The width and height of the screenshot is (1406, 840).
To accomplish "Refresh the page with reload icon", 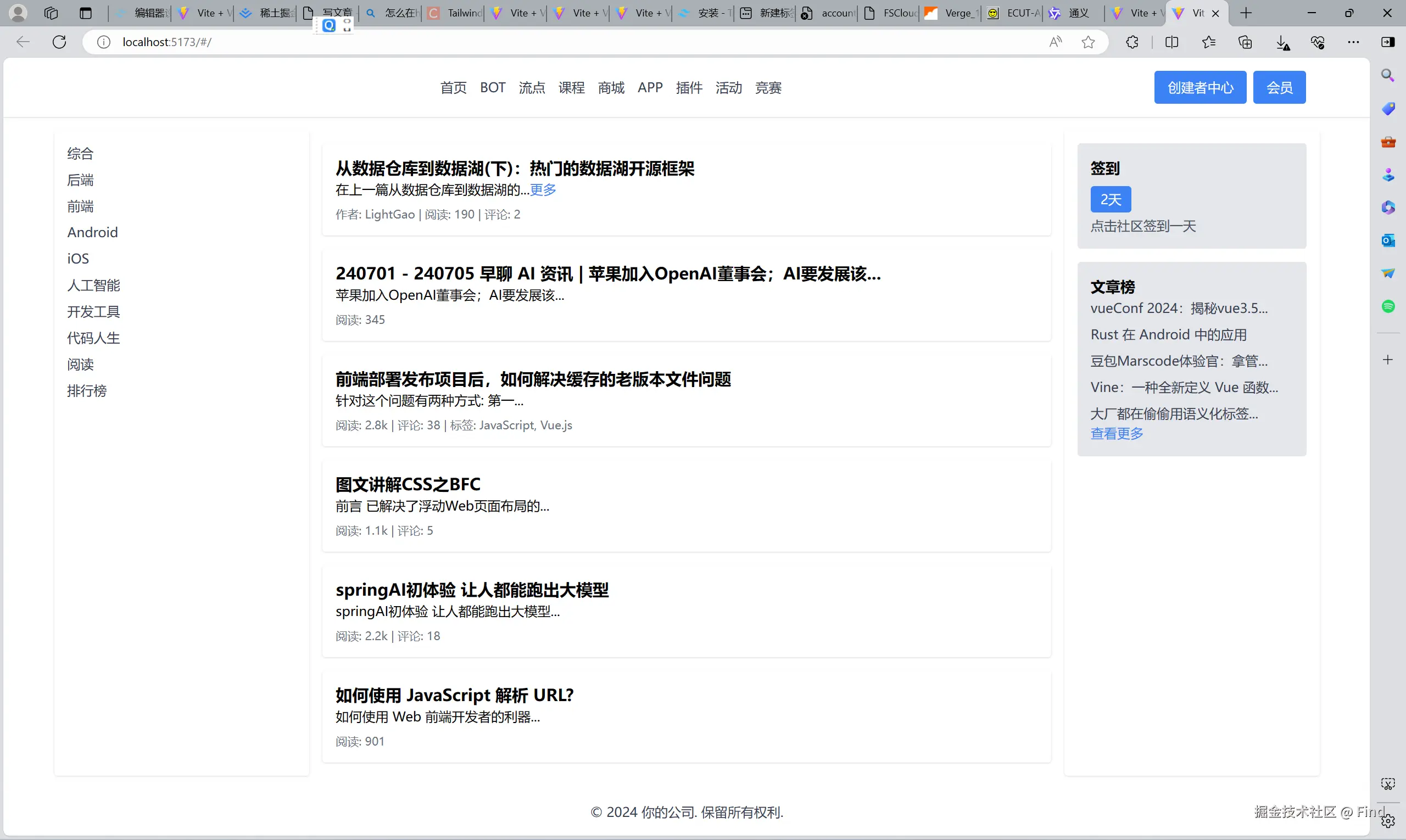I will (x=59, y=42).
